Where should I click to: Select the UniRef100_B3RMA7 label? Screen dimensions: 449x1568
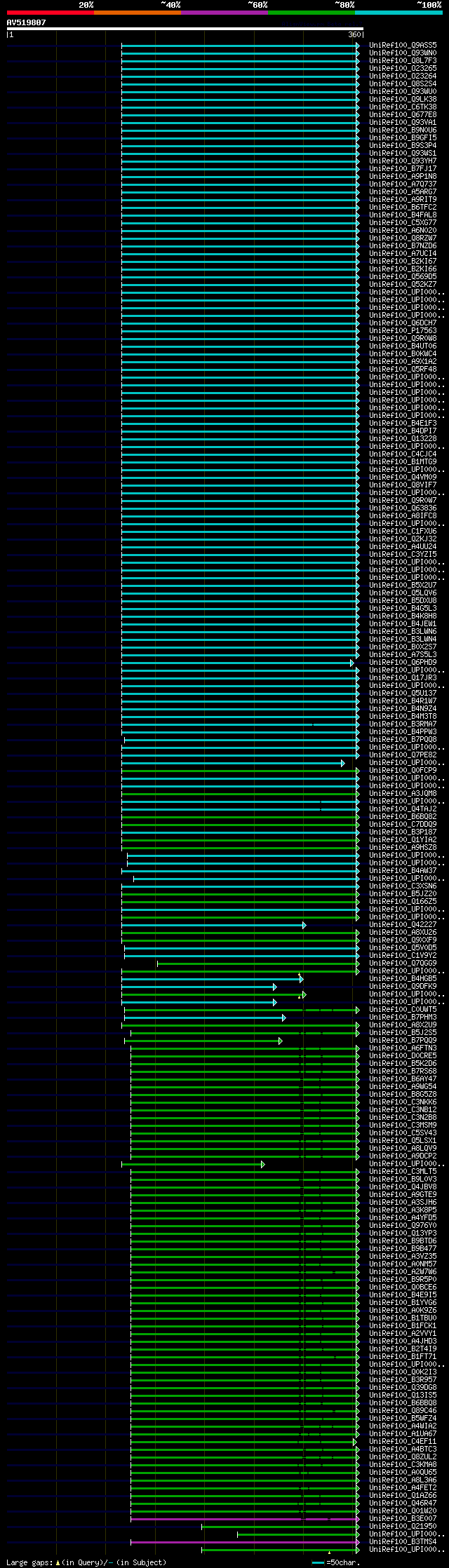click(x=403, y=724)
